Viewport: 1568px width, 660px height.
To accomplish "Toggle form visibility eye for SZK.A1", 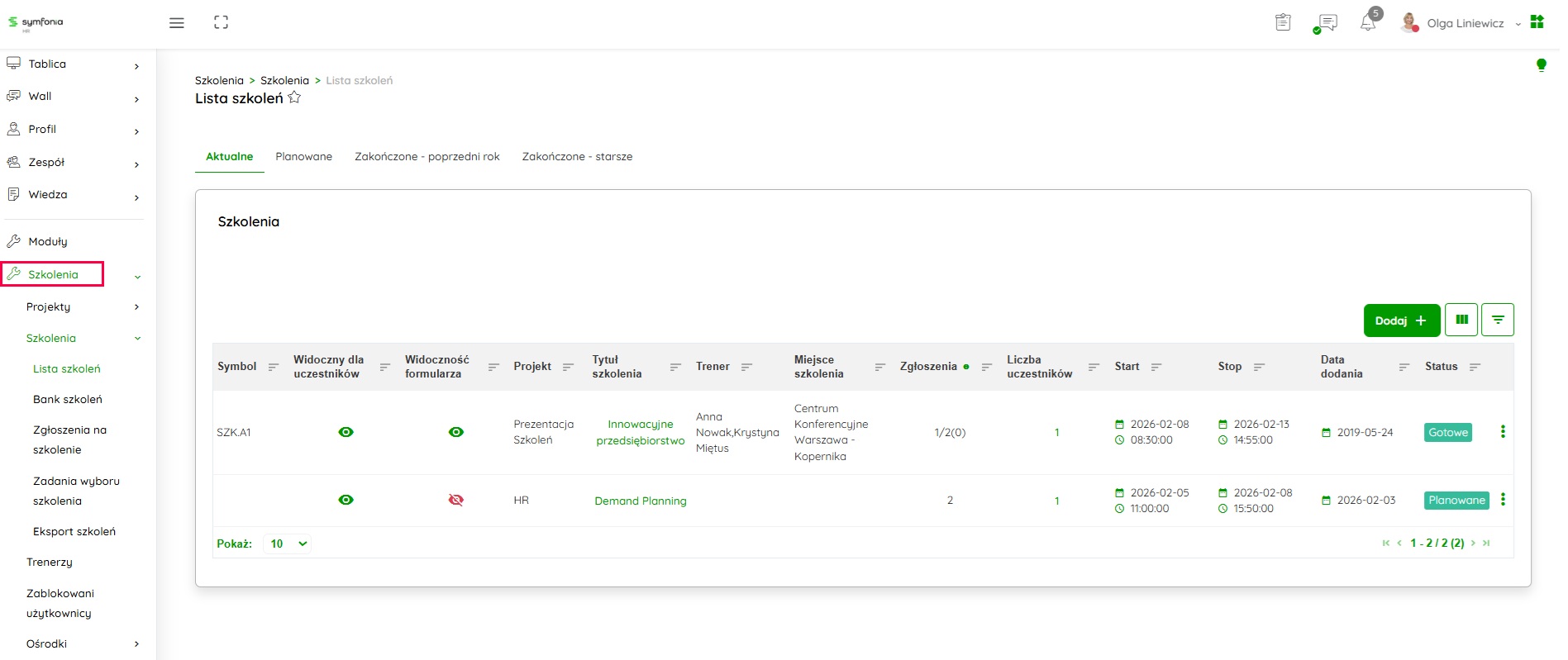I will pos(455,432).
